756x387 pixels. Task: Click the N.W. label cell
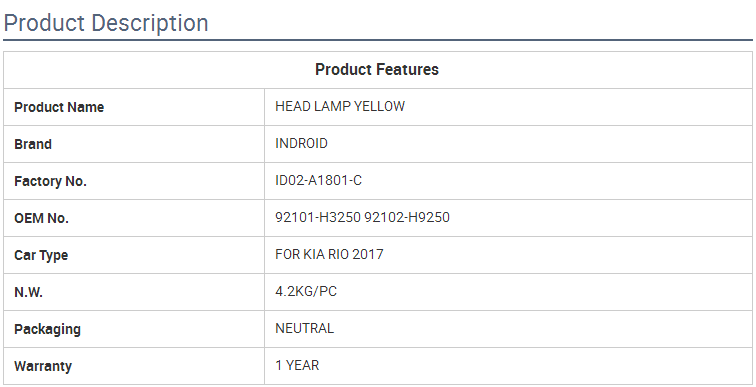[134, 292]
